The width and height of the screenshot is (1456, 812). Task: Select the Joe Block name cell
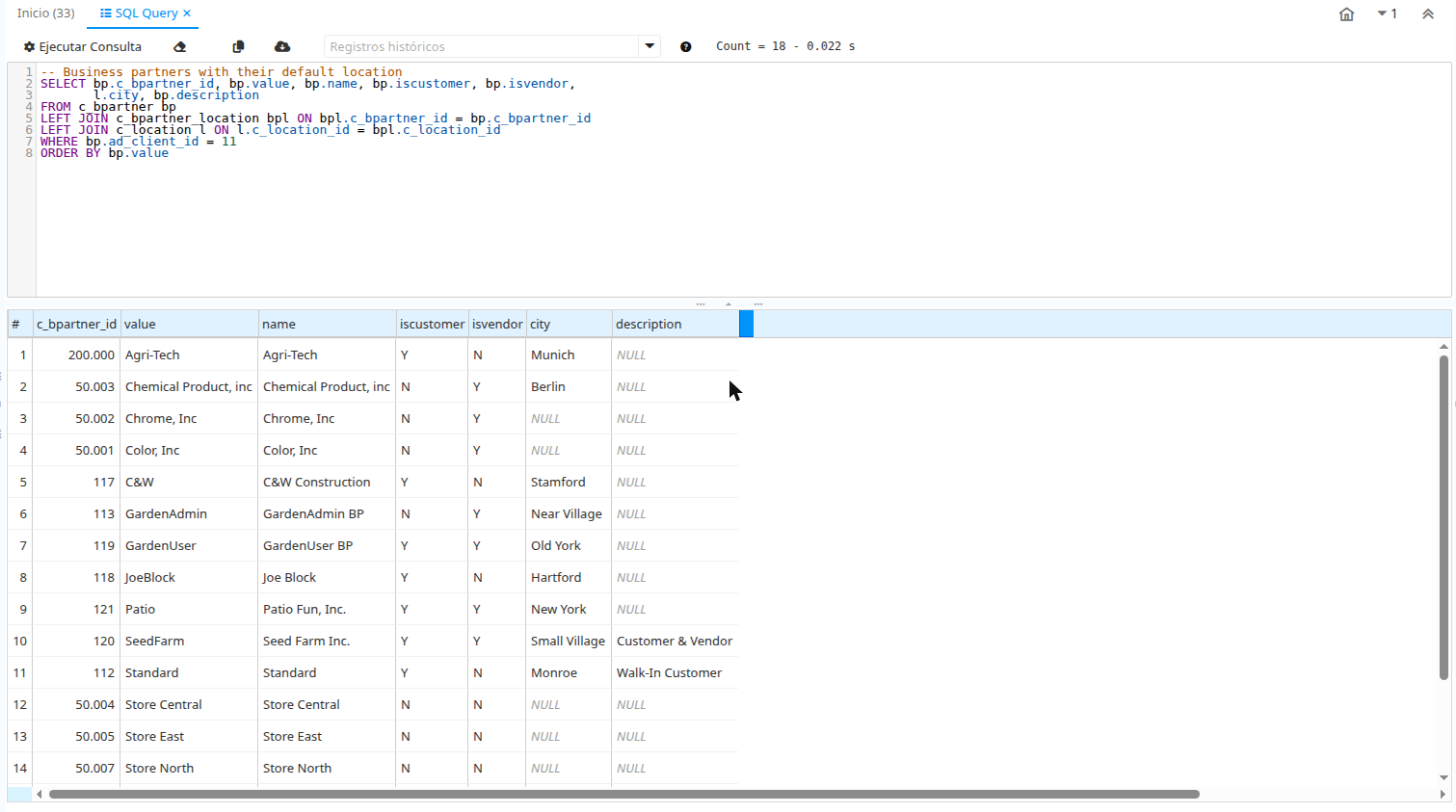(328, 578)
